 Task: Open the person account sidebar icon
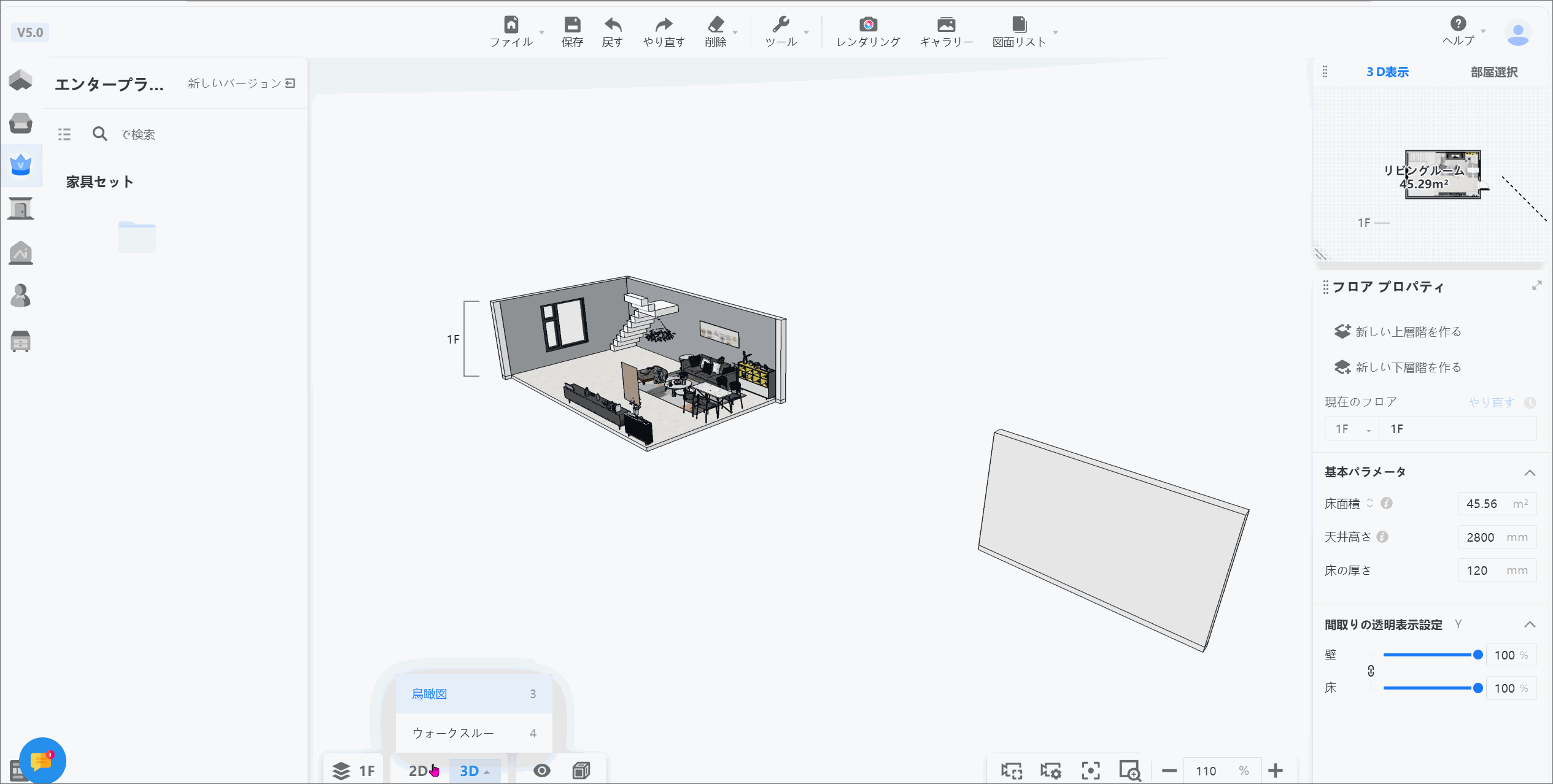click(21, 296)
